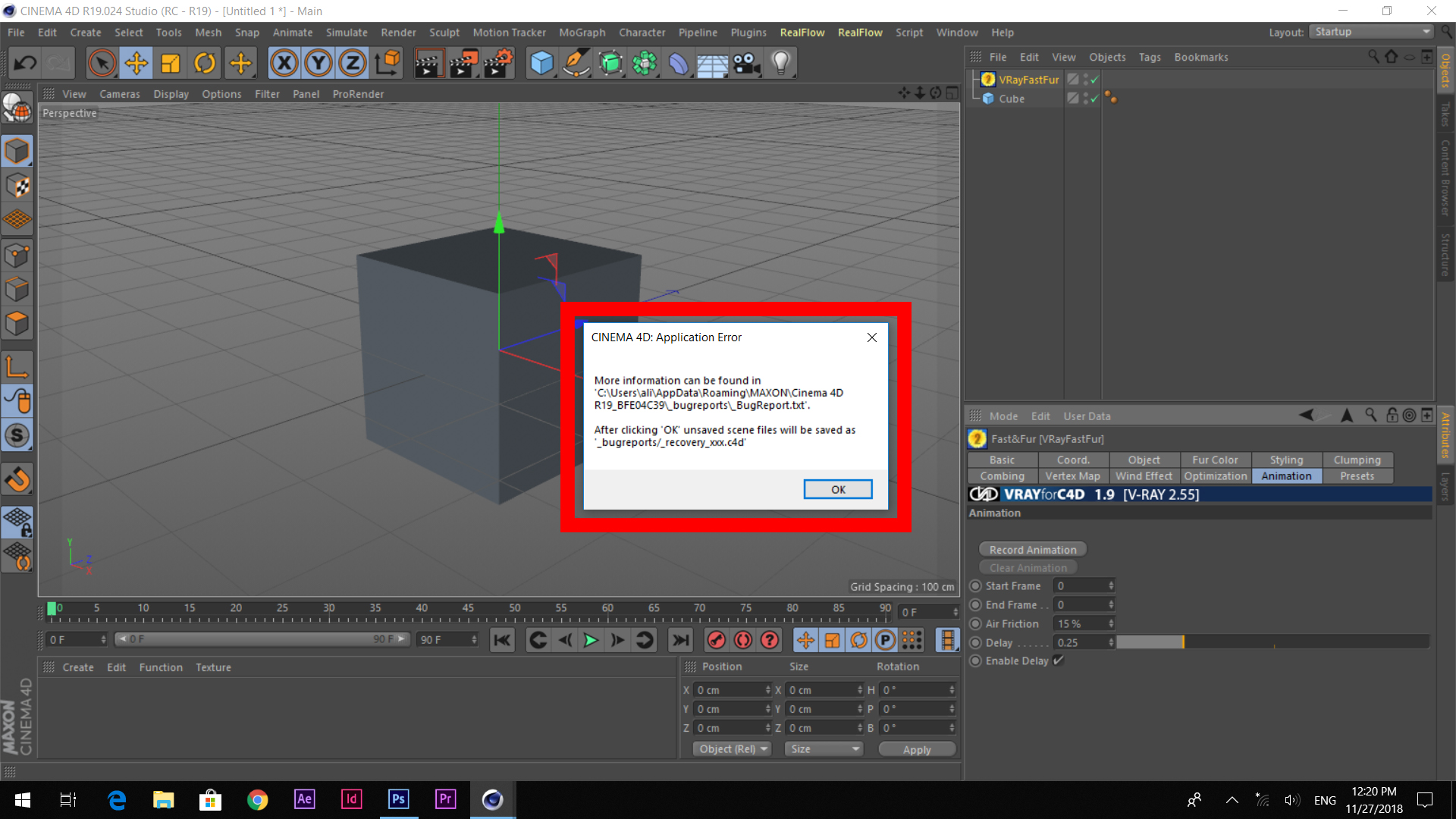Click Position X field stepper arrows
The height and width of the screenshot is (819, 1456).
point(767,690)
